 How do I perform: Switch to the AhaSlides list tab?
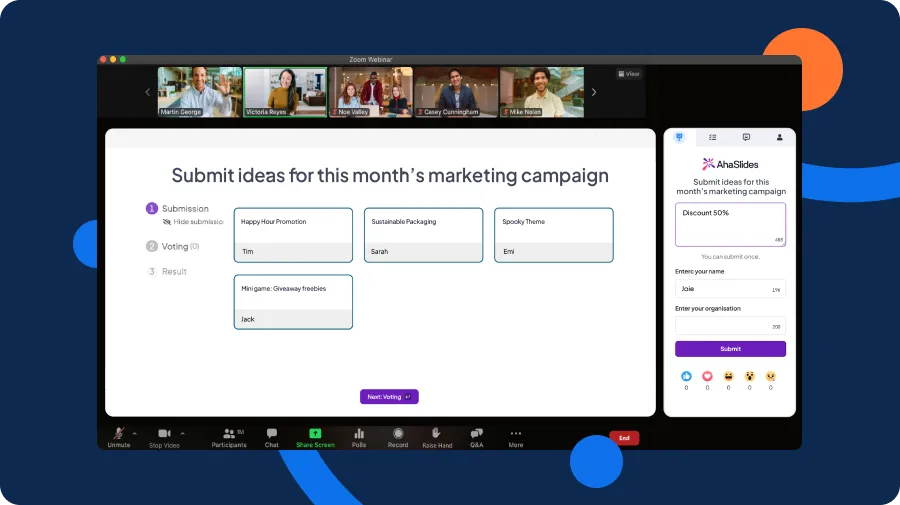[x=713, y=137]
